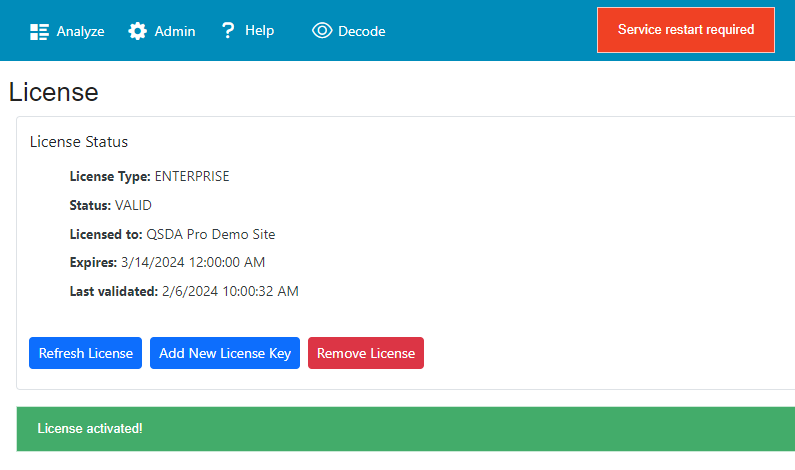795x470 pixels.
Task: Click the Analyze dashboard icon
Action: [x=39, y=31]
